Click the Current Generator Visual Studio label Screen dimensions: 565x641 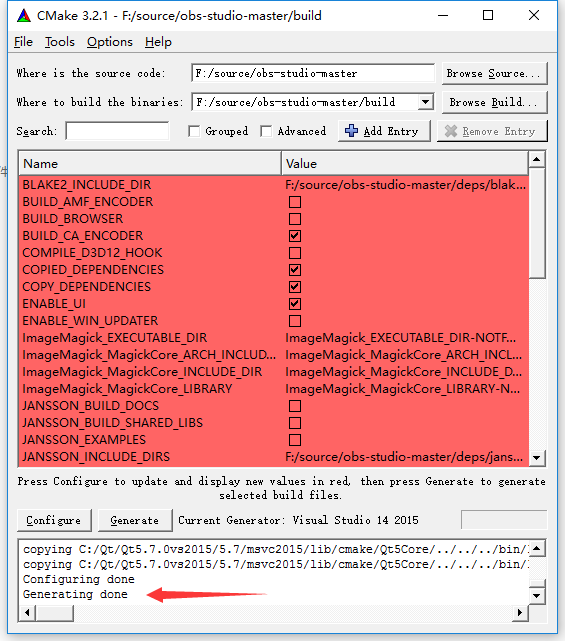(298, 520)
